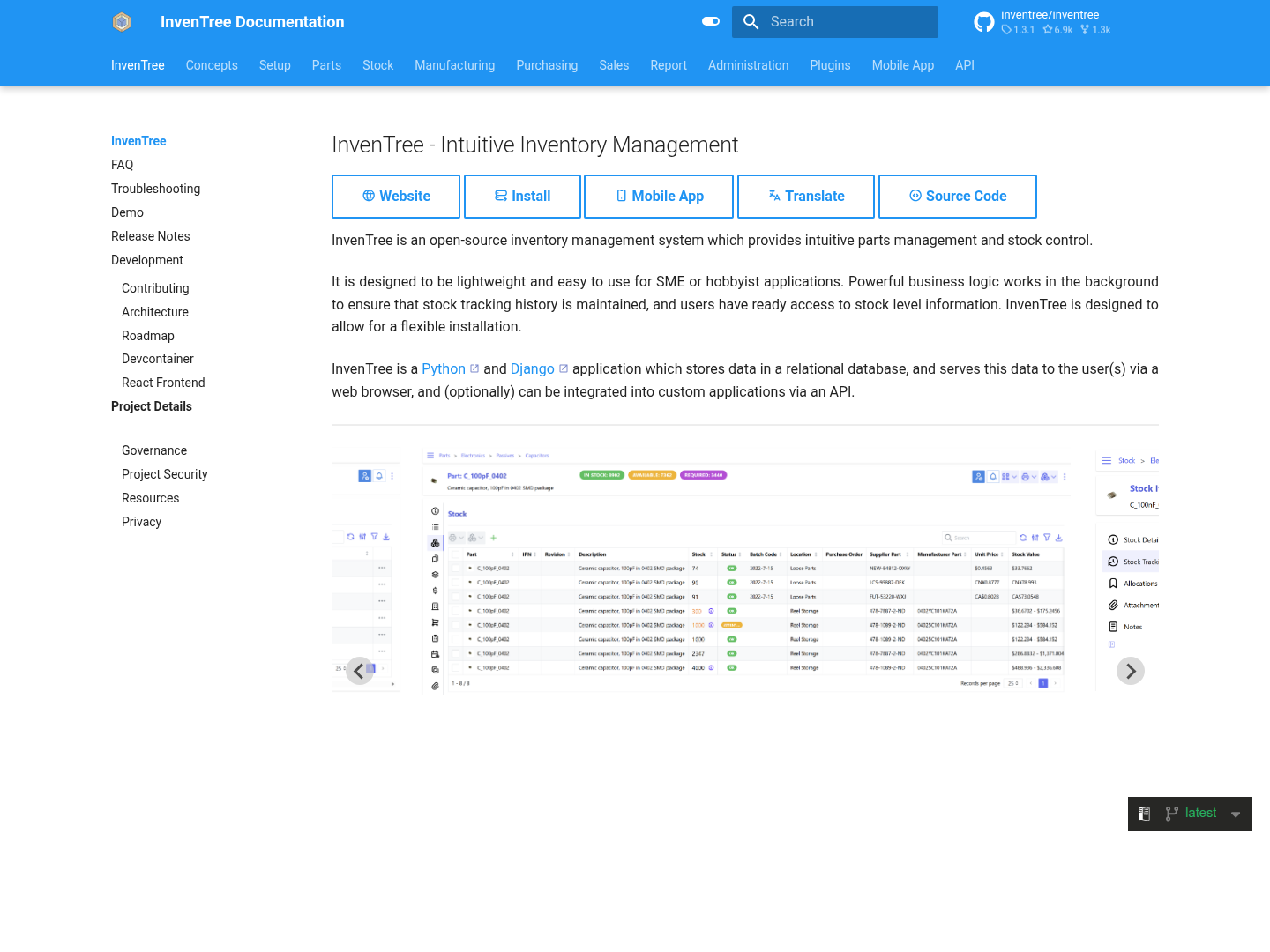The width and height of the screenshot is (1270, 952).
Task: Select InvenTree in the sidebar
Action: [138, 141]
